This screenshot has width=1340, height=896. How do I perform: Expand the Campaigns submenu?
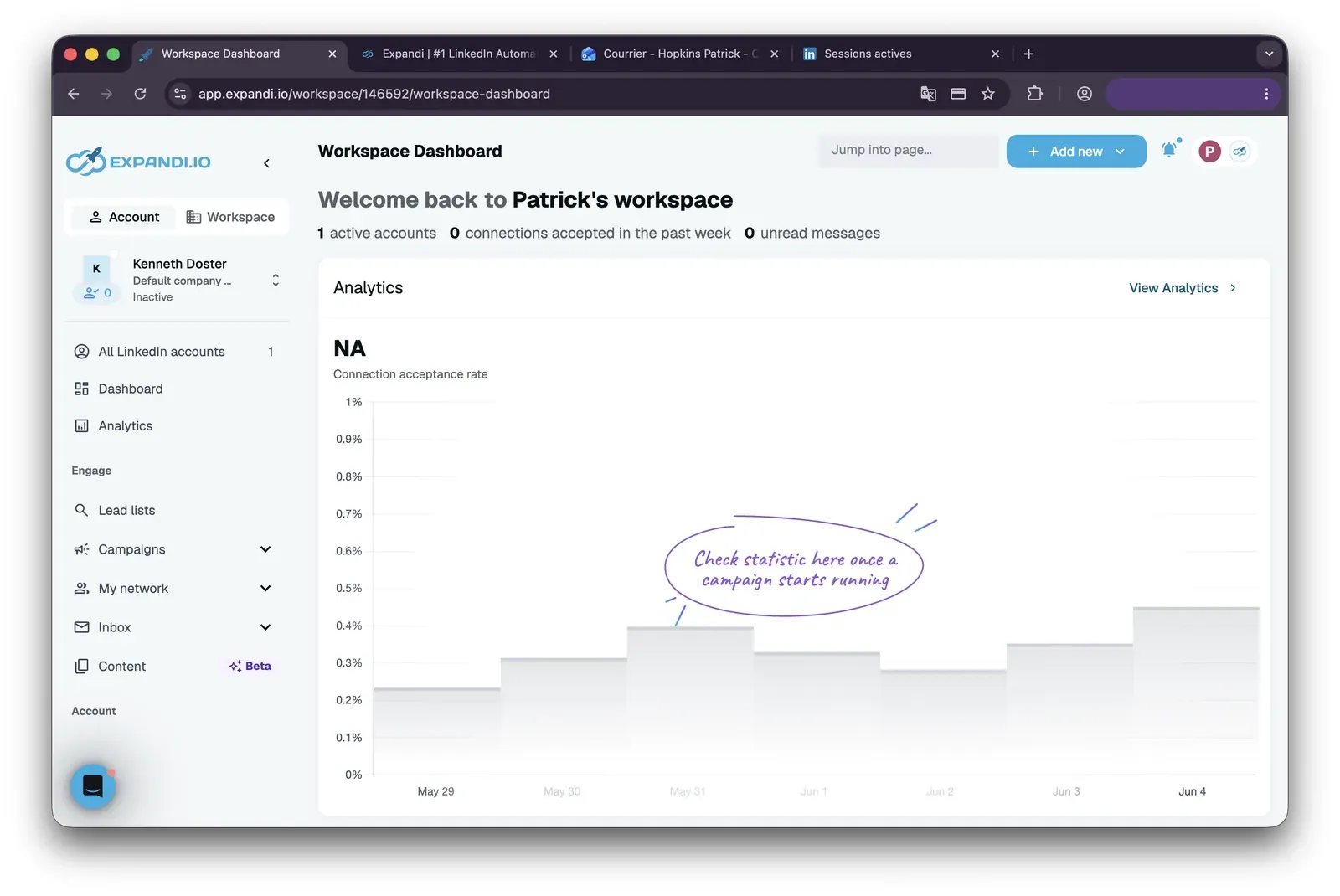tap(265, 549)
